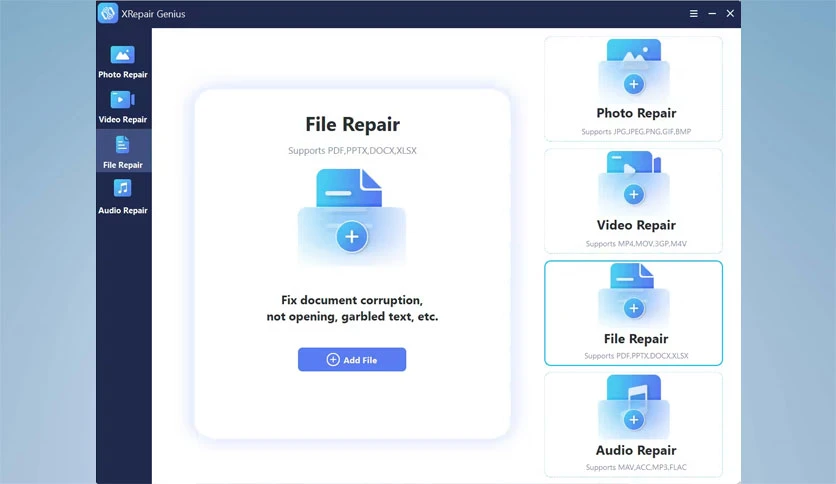836x484 pixels.
Task: Click the Audio Repair card plus icon
Action: coord(634,420)
